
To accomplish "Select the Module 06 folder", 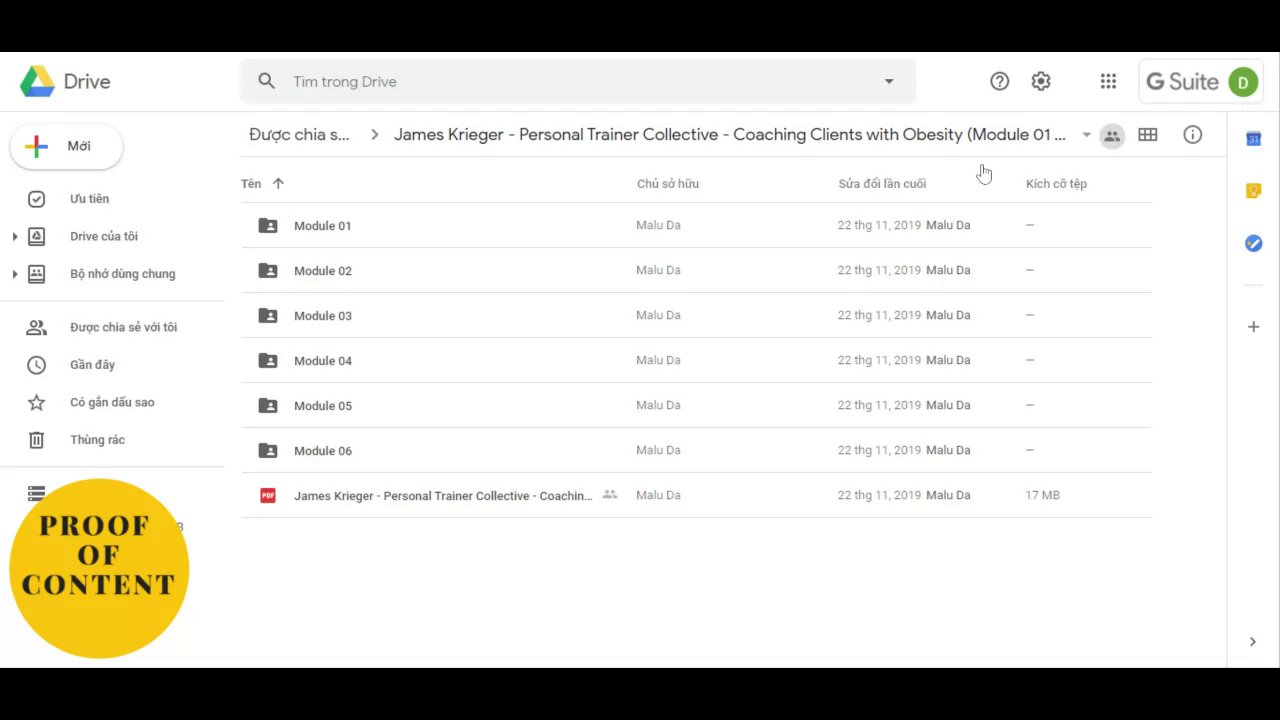I will pos(696,450).
